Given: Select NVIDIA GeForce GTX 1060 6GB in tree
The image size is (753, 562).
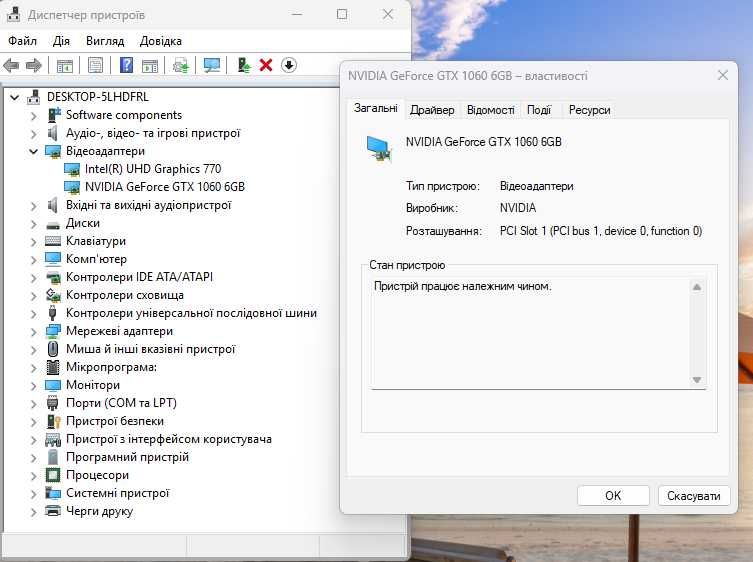Looking at the screenshot, I should point(165,187).
